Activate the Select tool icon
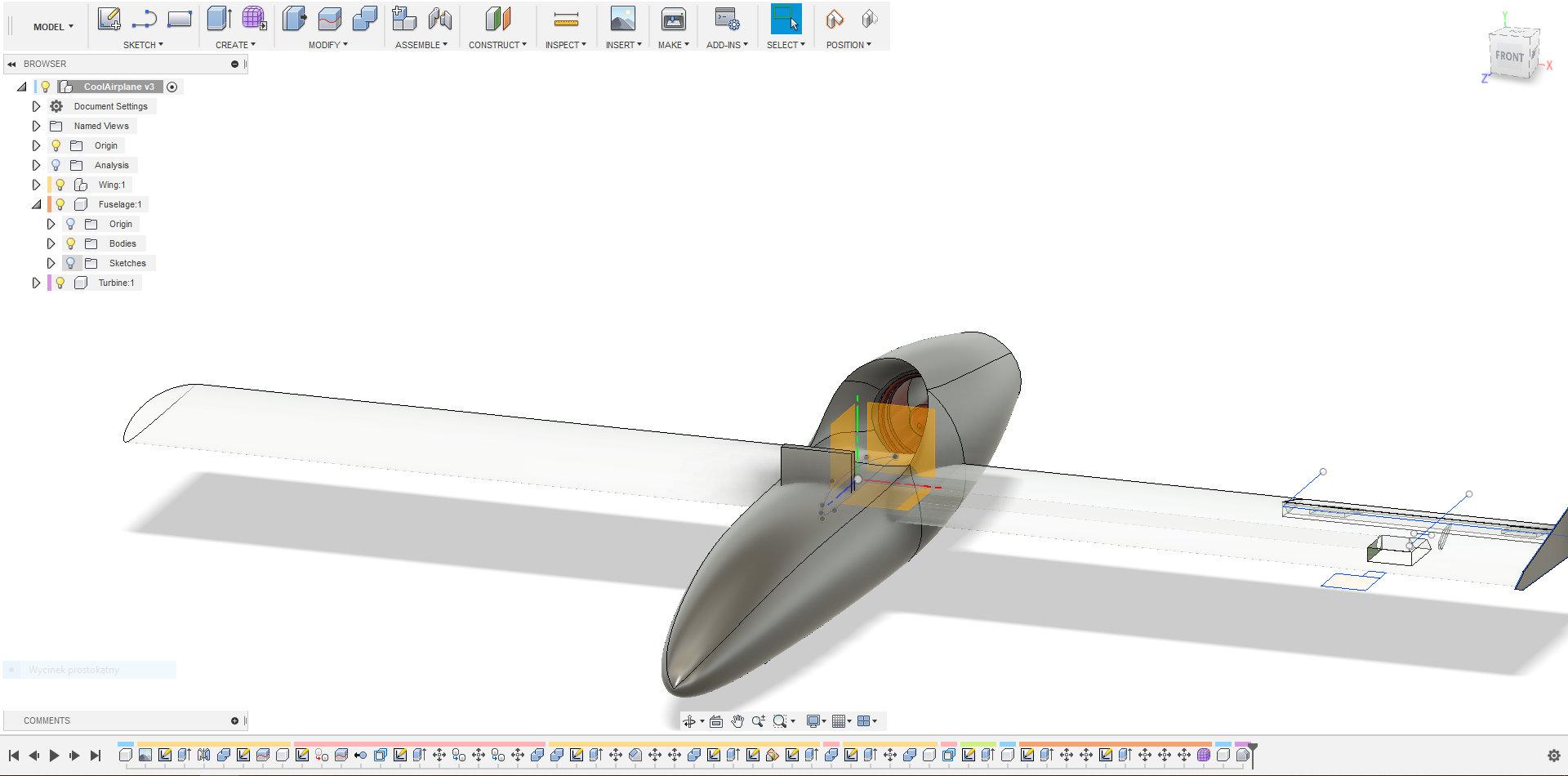Screen dimensions: 1568x776 click(x=786, y=19)
